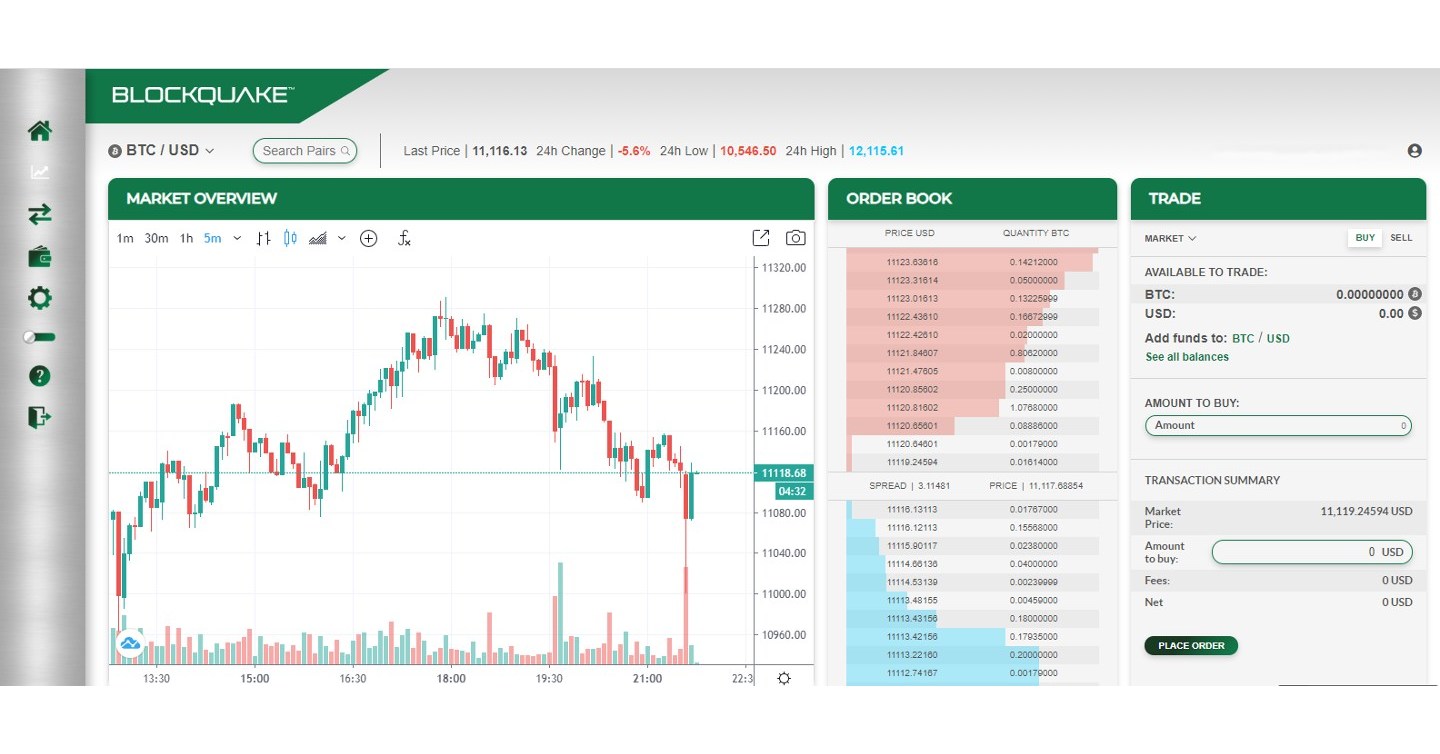Open the Home page from the sidebar
Screen dimensions: 1440x754
(x=38, y=130)
